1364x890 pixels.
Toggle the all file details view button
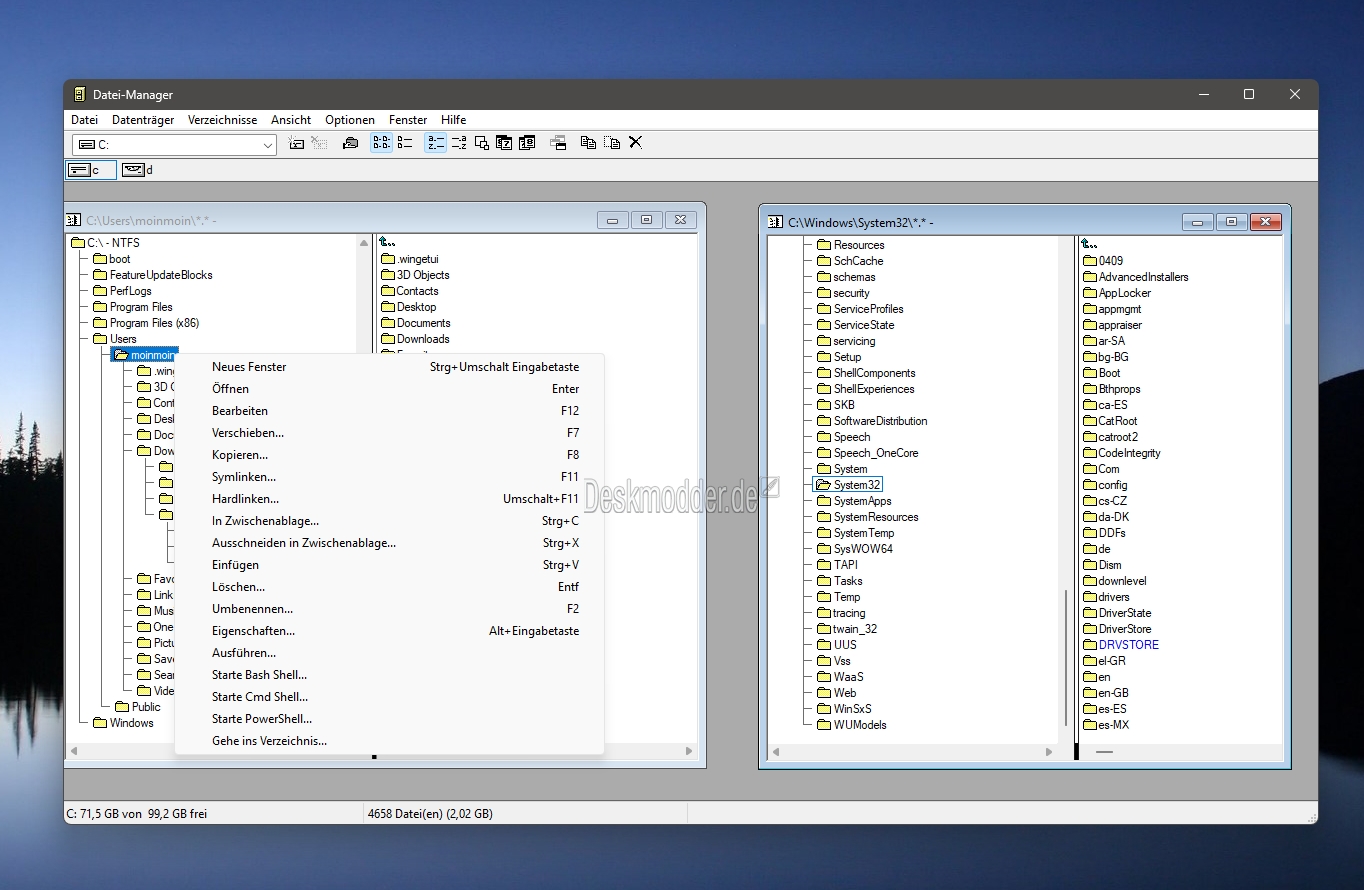tap(405, 143)
